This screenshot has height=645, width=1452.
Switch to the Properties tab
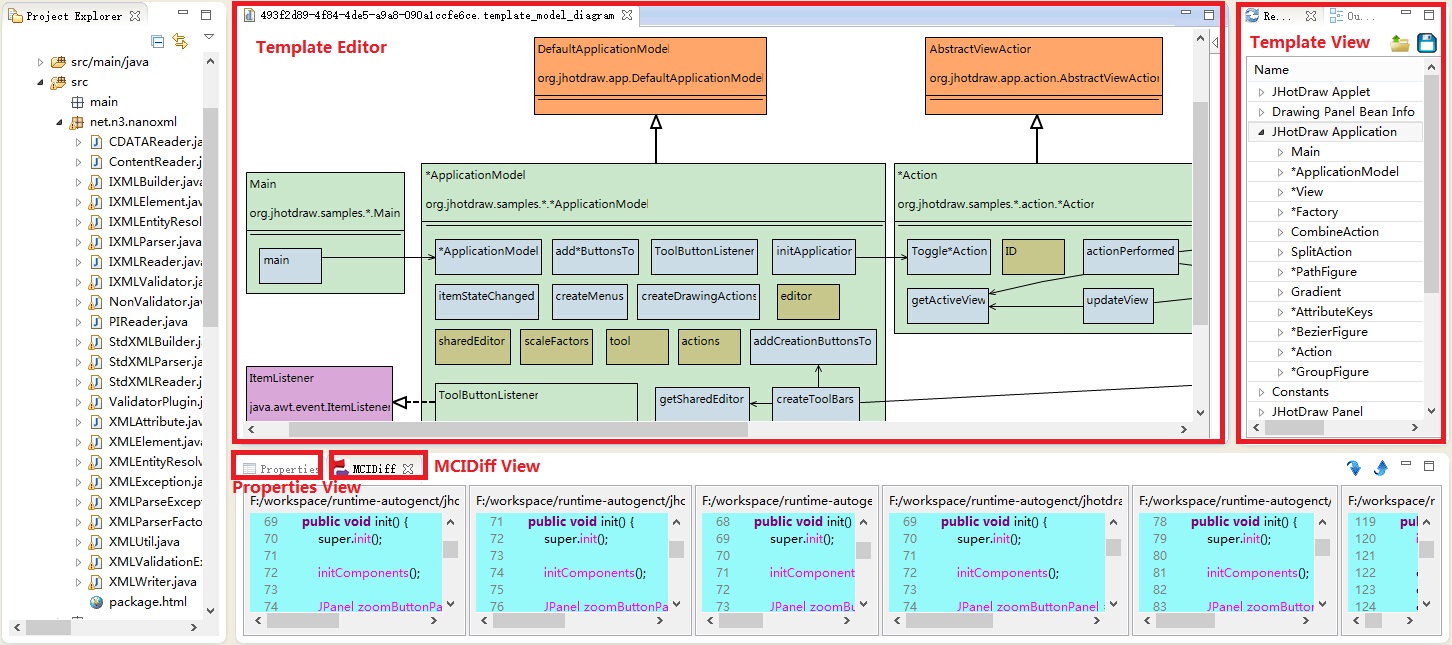[279, 468]
